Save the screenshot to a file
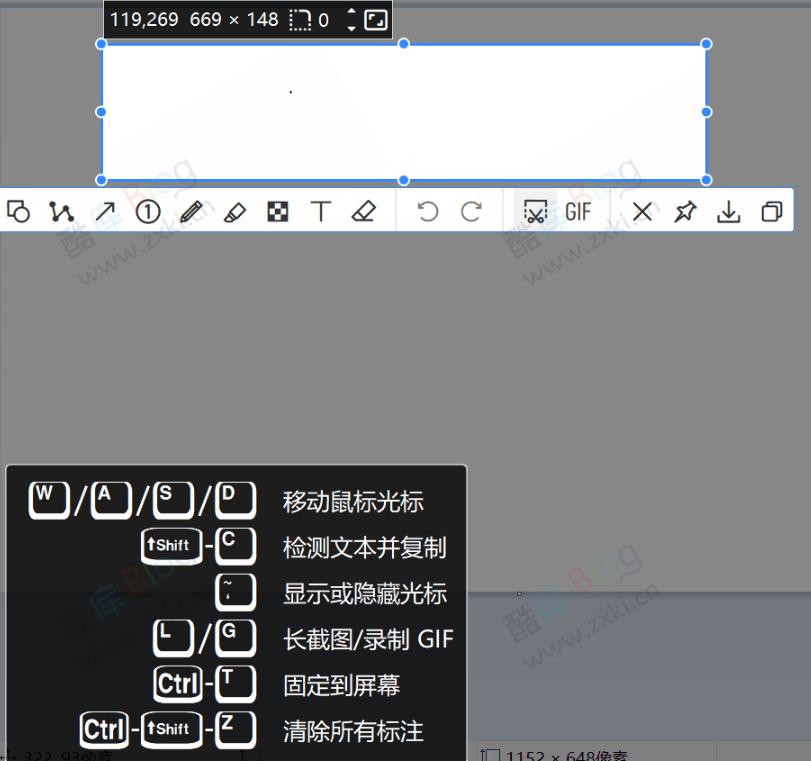The width and height of the screenshot is (811, 761). click(729, 211)
